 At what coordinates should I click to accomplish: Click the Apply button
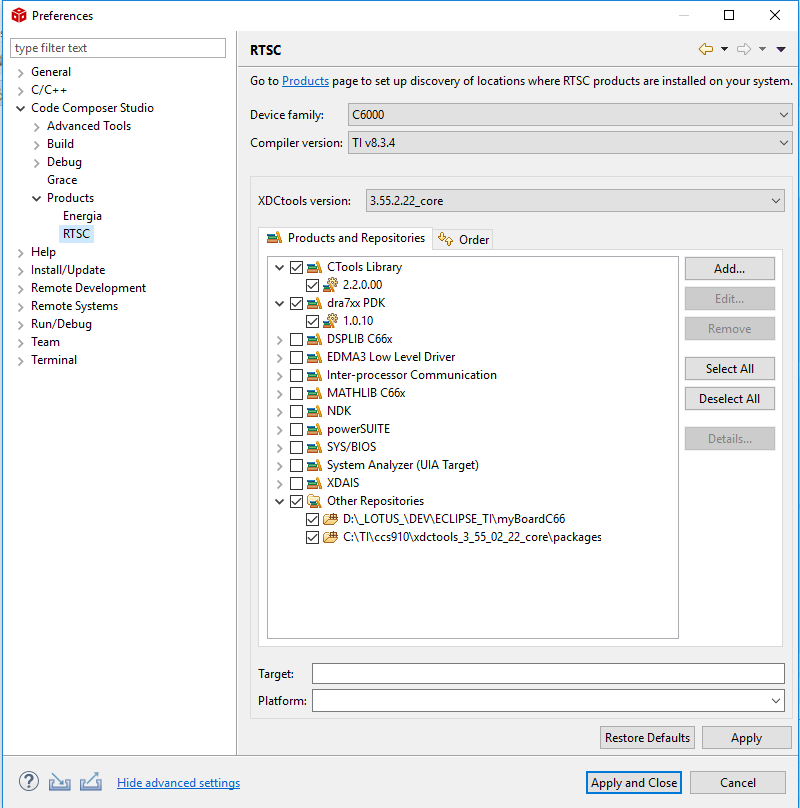pyautogui.click(x=746, y=737)
